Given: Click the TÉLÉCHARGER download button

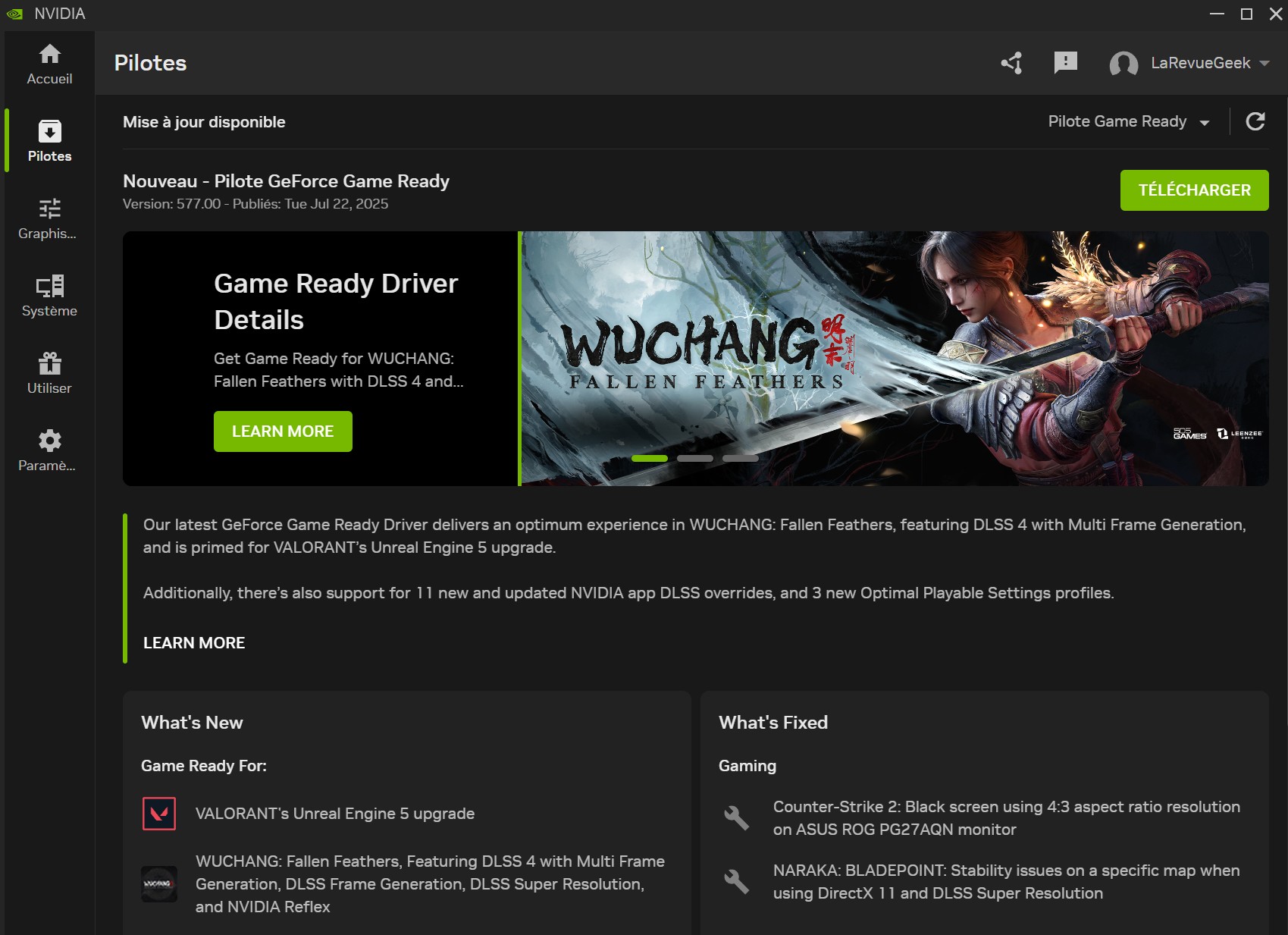Looking at the screenshot, I should pyautogui.click(x=1194, y=190).
